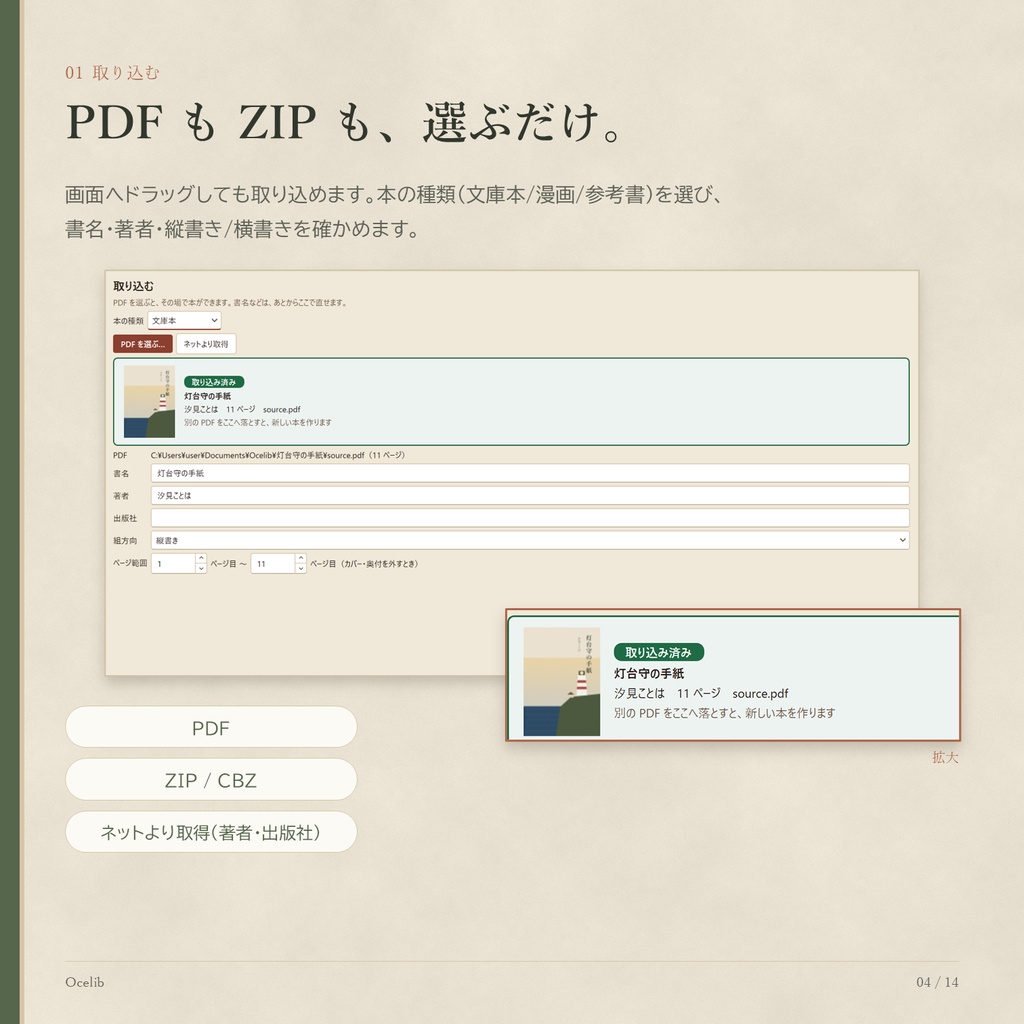Click the start page number field showing 1
1024x1024 pixels.
pos(173,564)
